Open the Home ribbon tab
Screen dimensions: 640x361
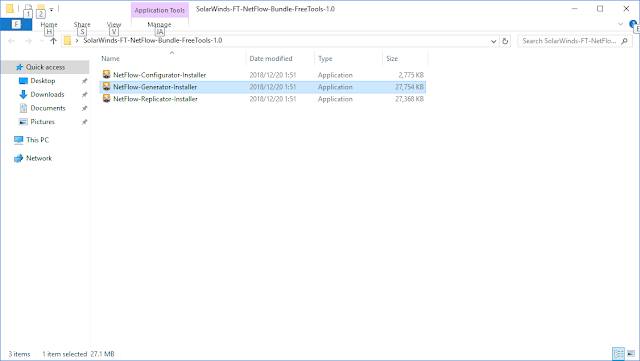click(x=49, y=25)
